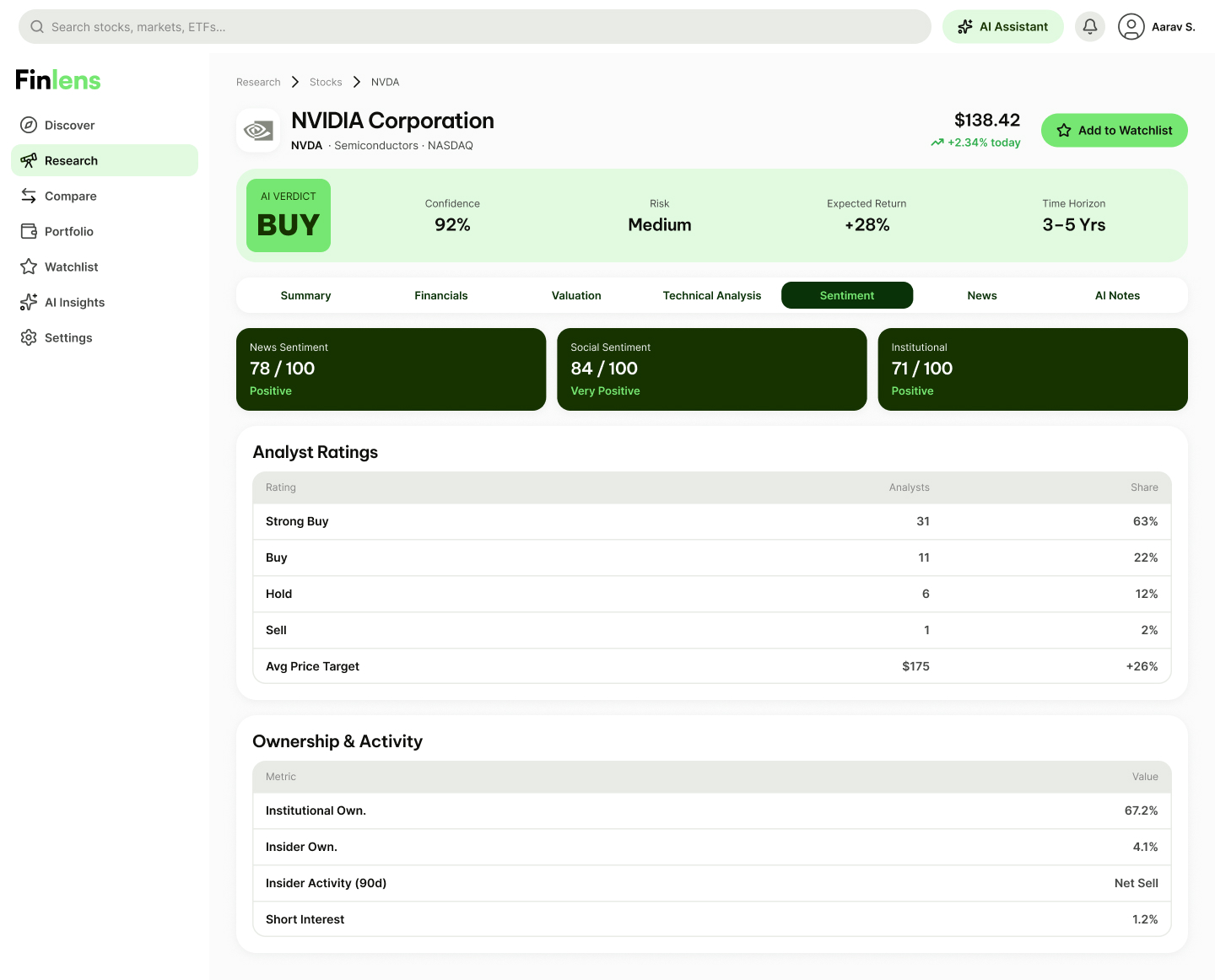Screen dimensions: 1215x980
Task: Open Settings in the sidebar
Action: (105, 337)
